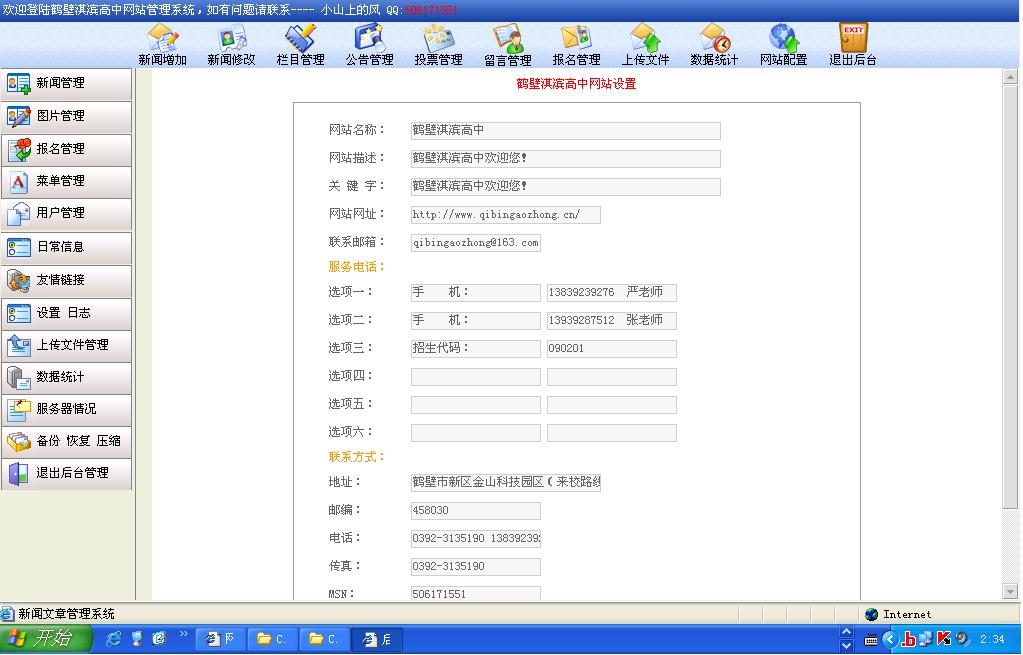1023x655 pixels.
Task: Click 友情链接 in the left sidebar
Action: [x=66, y=281]
